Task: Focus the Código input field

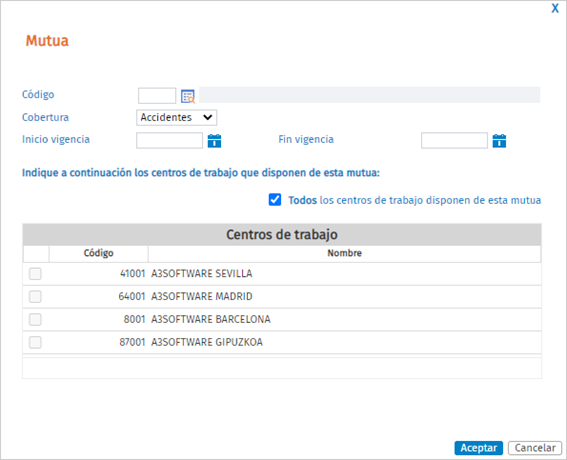Action: 157,96
